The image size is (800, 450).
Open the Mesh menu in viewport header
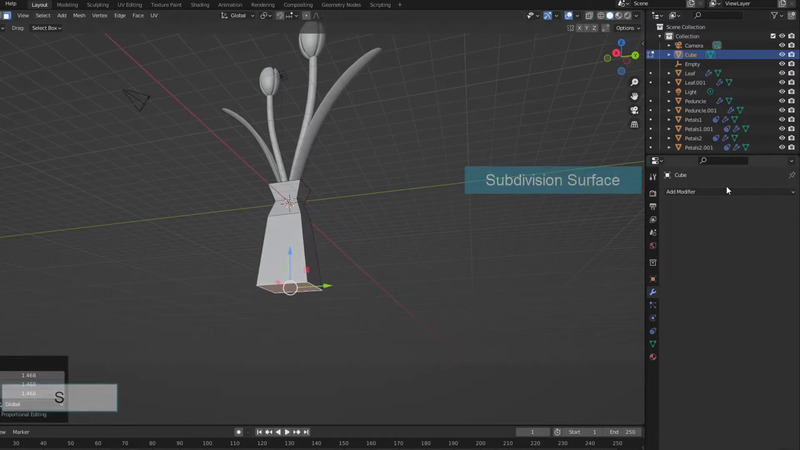click(x=79, y=15)
